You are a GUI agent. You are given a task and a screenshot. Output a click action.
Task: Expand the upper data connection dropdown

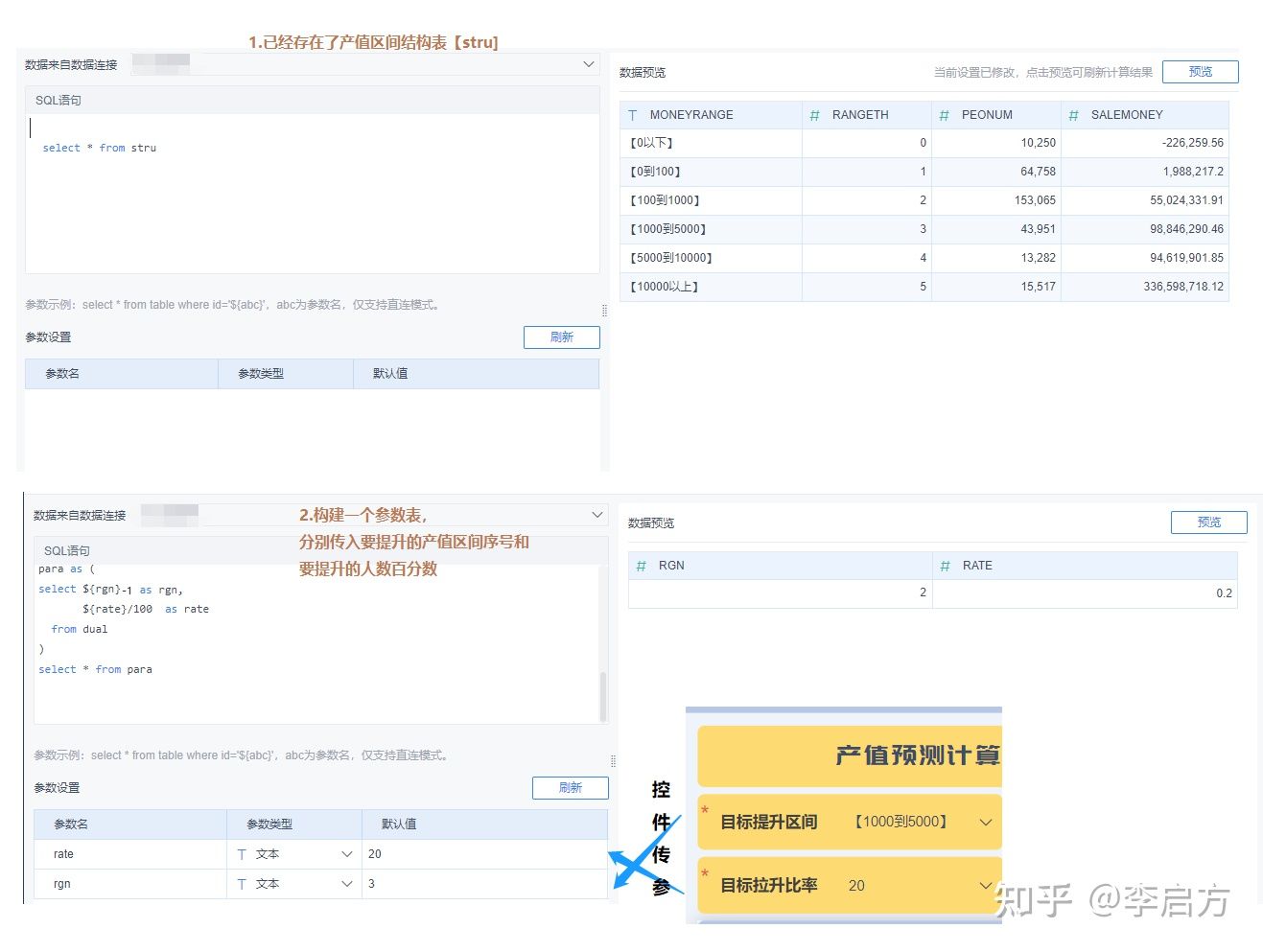click(589, 64)
